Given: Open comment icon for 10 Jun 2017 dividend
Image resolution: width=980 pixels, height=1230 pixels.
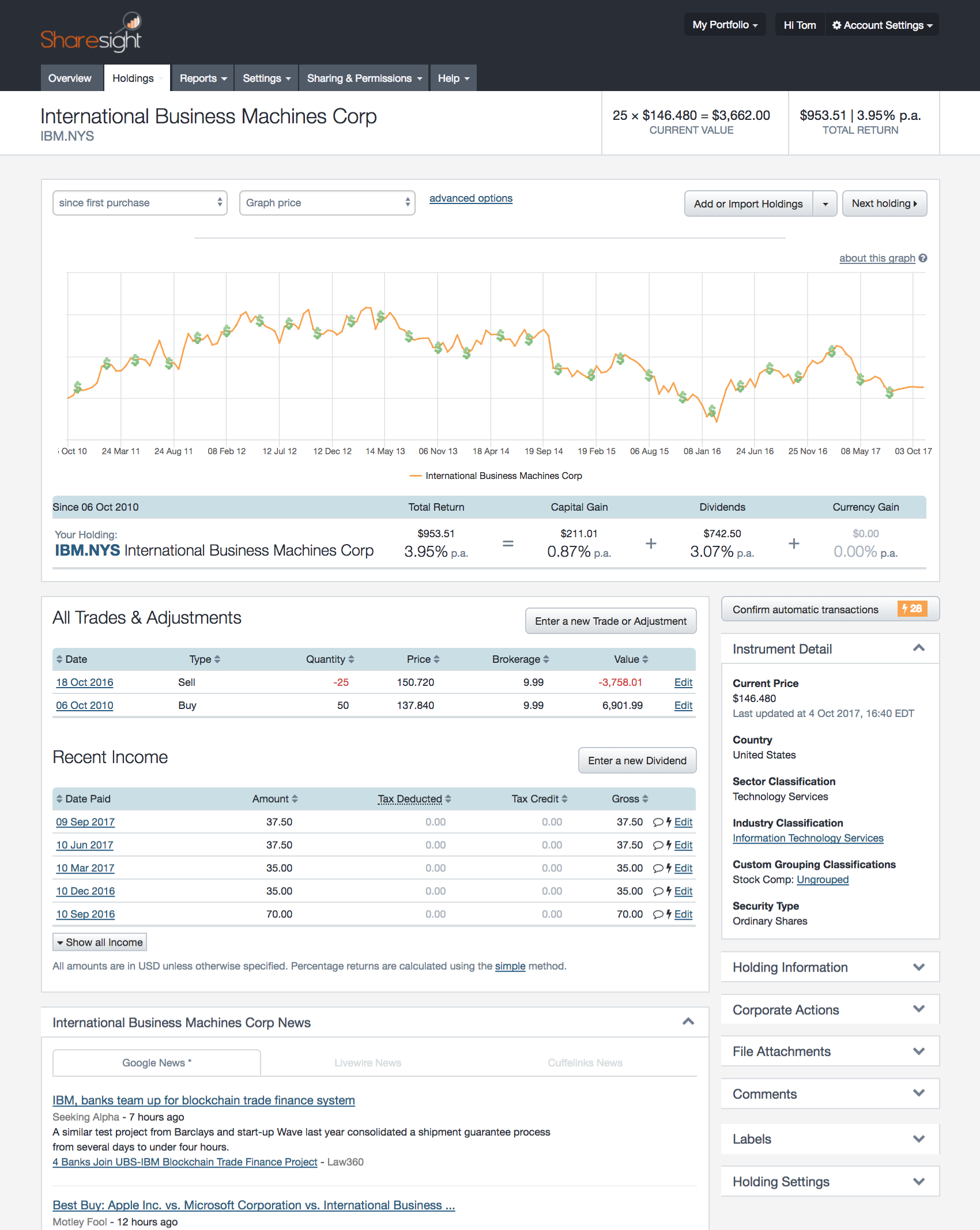Looking at the screenshot, I should click(x=658, y=846).
